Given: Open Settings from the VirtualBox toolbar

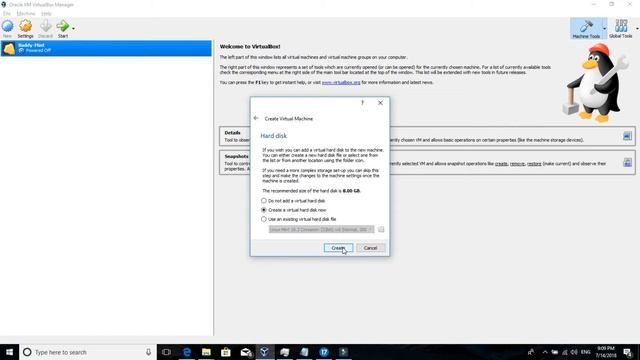Looking at the screenshot, I should [x=25, y=28].
